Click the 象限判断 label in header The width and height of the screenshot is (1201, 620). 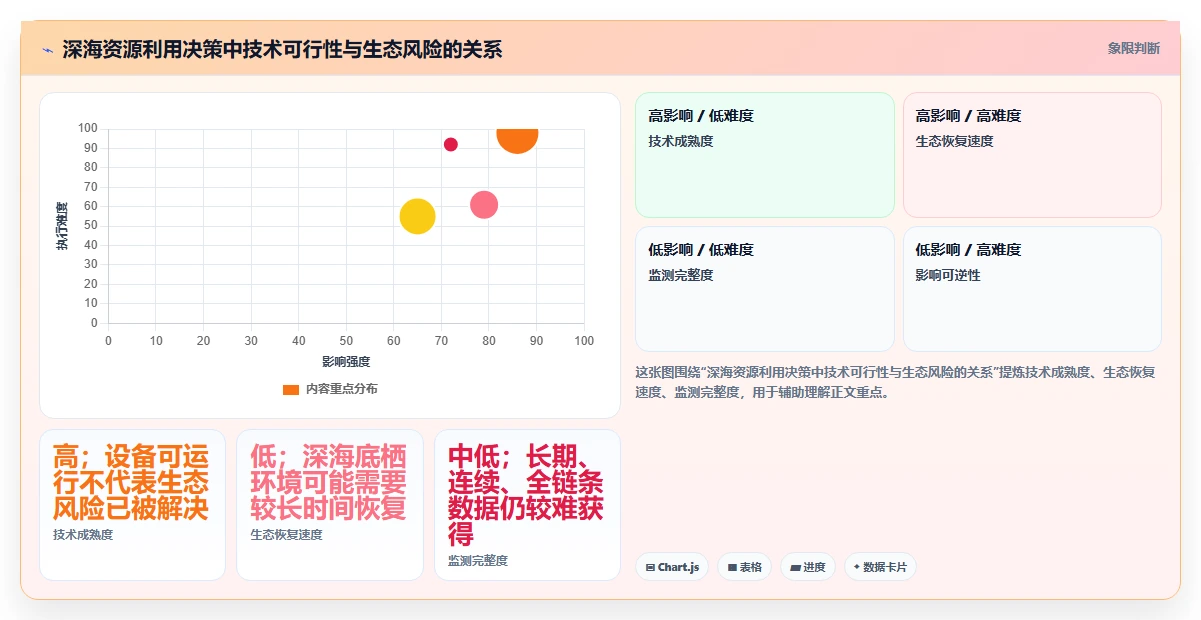pos(1134,48)
